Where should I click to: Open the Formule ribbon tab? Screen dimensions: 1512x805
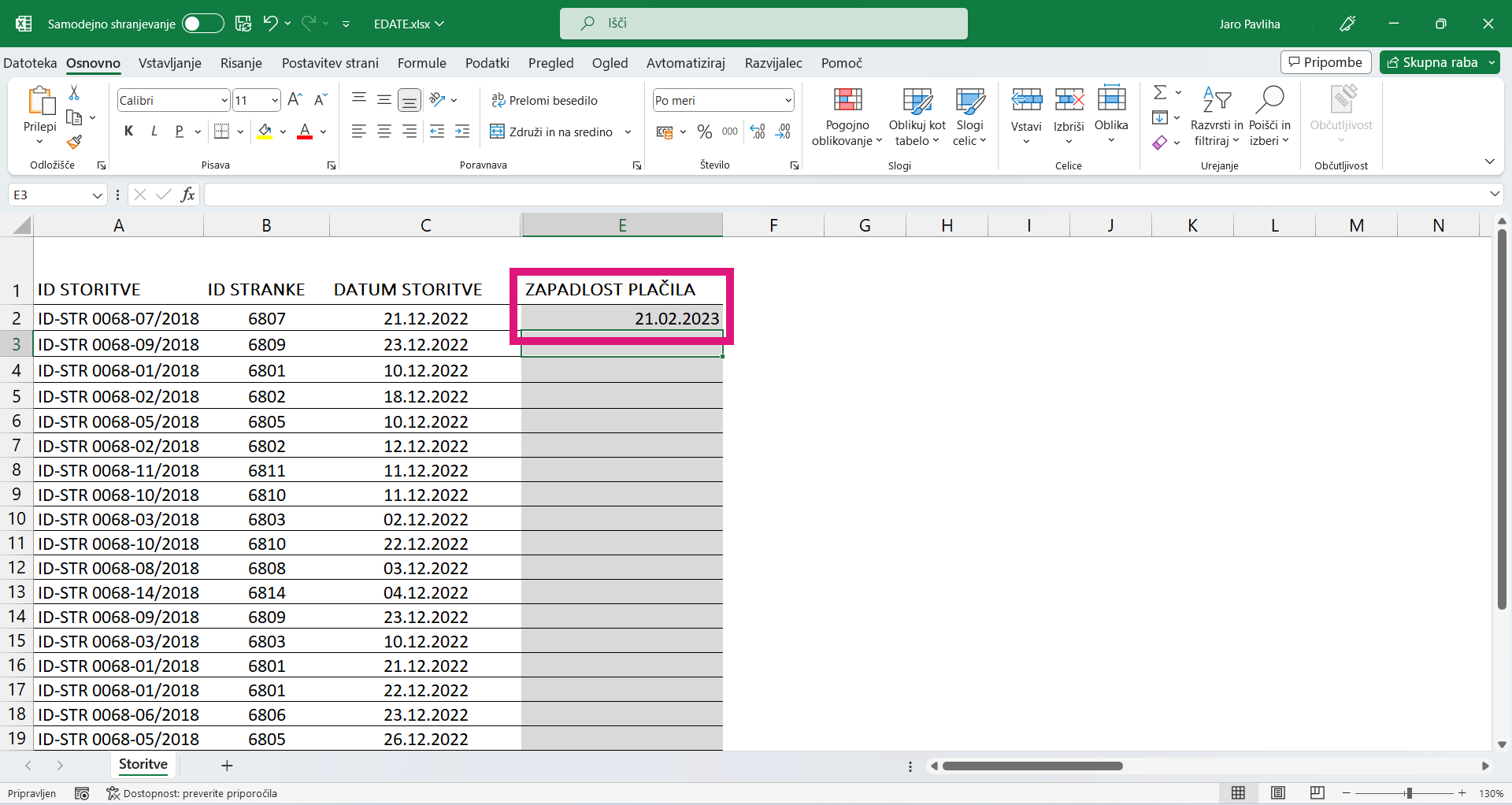pos(422,63)
